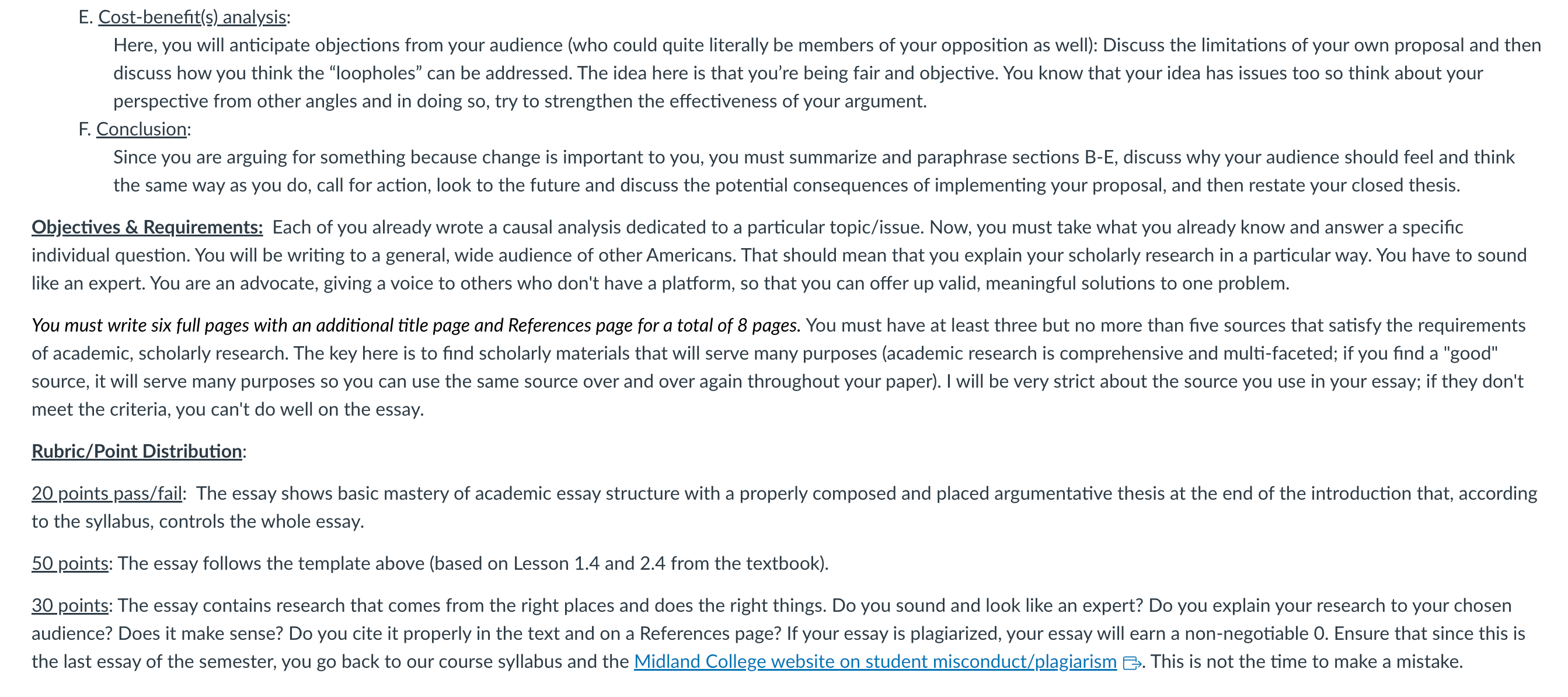Click the "E." list marker before Cost-benefit(s) analysis
This screenshot has height=697, width=1568.
pos(86,17)
